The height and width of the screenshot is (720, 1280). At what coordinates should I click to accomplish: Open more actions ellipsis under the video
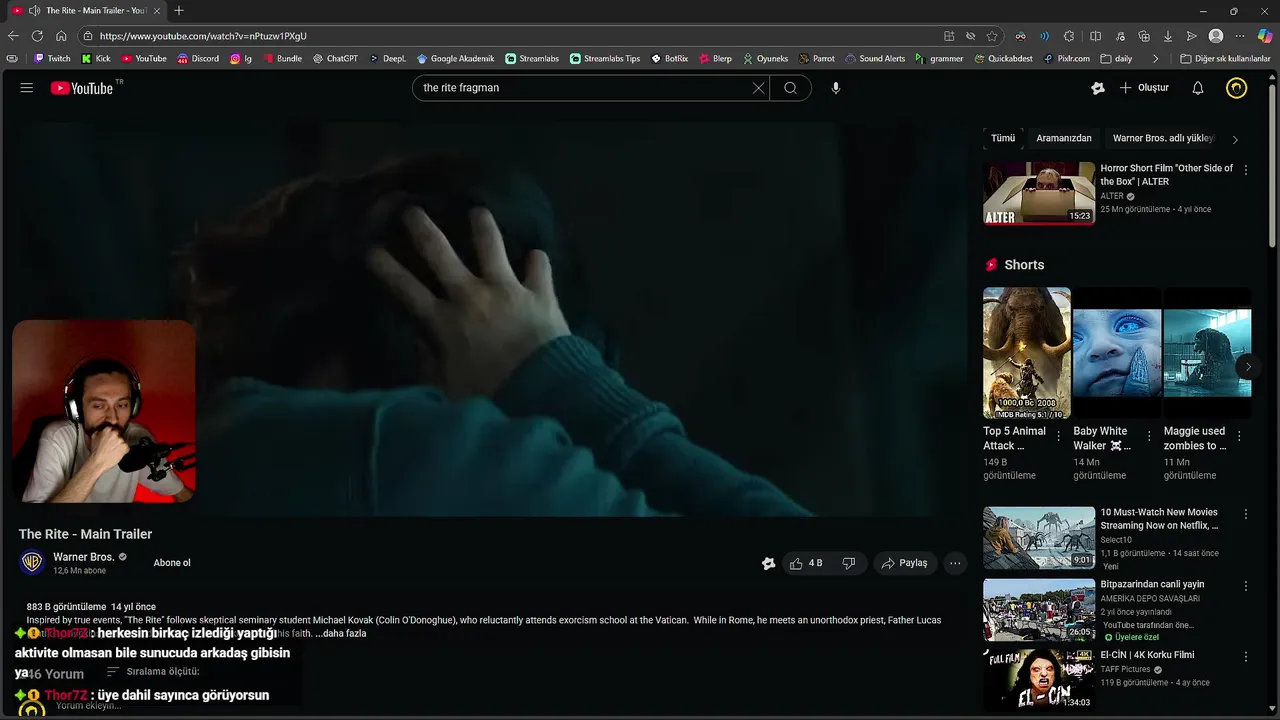tap(955, 563)
